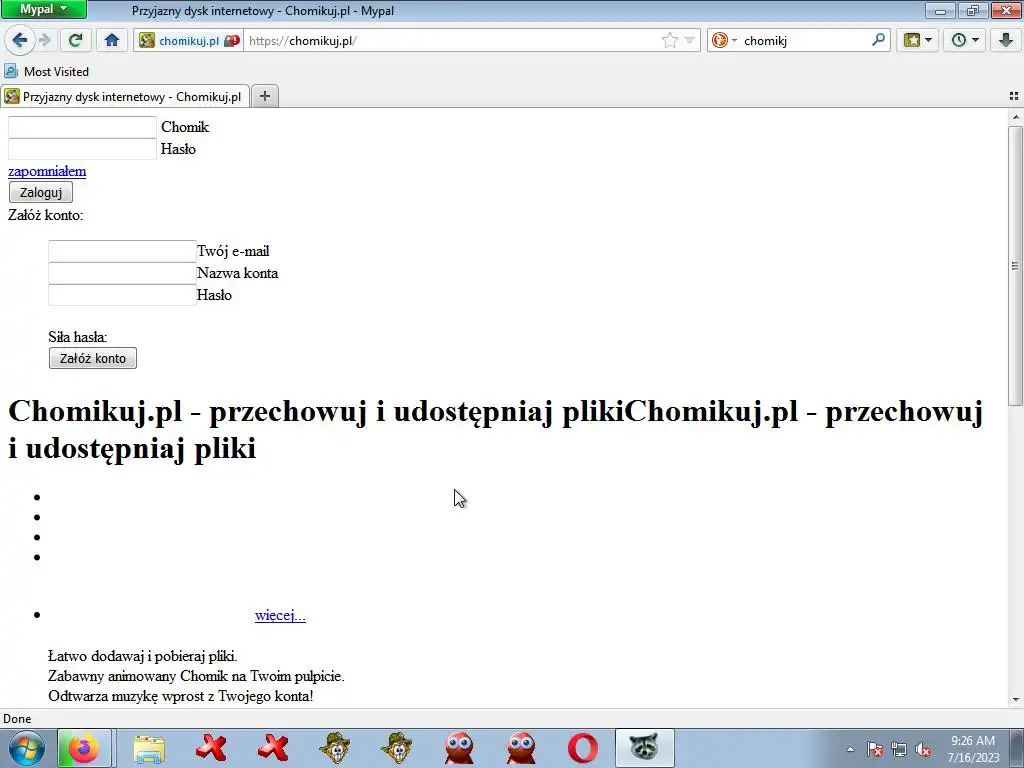Click the Siła hasła: label

coord(78,337)
